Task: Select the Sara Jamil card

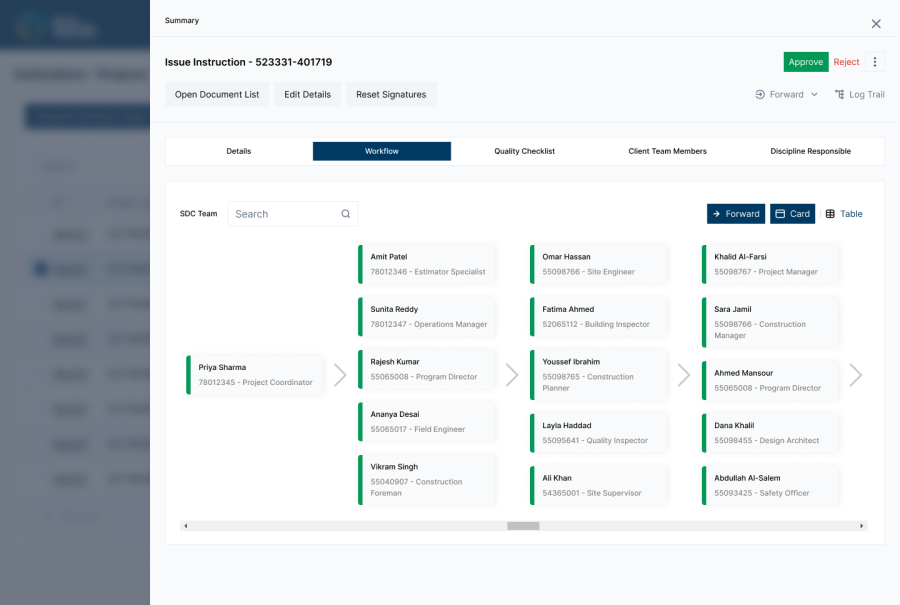Action: click(770, 323)
